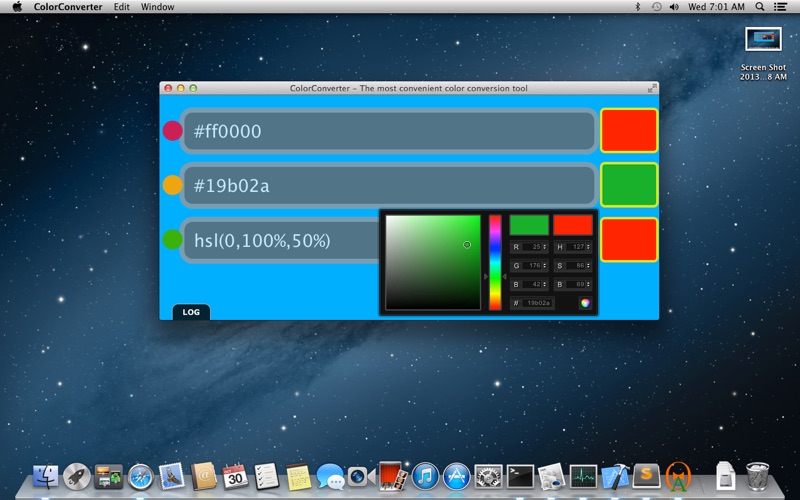Click the hex field showing 19b02a
Image resolution: width=800 pixels, height=500 pixels.
pos(538,303)
